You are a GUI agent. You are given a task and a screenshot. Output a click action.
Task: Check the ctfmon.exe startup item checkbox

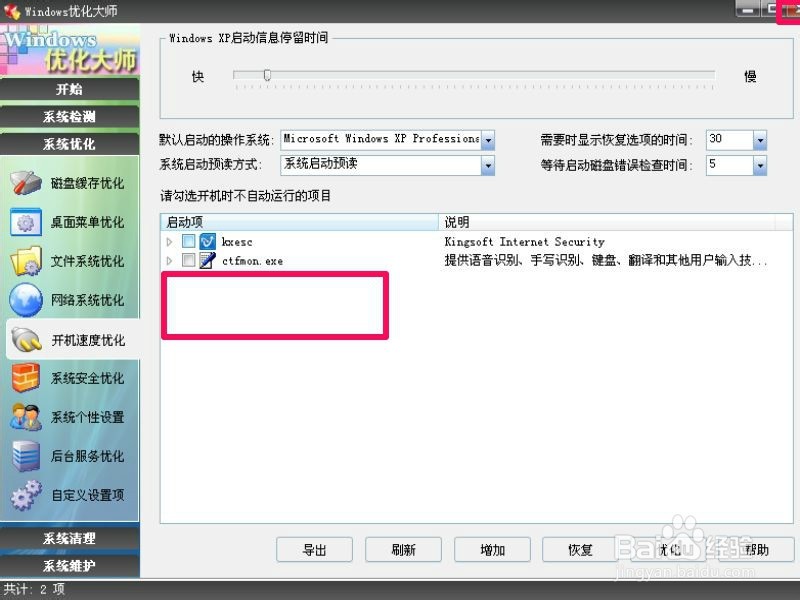[x=189, y=260]
